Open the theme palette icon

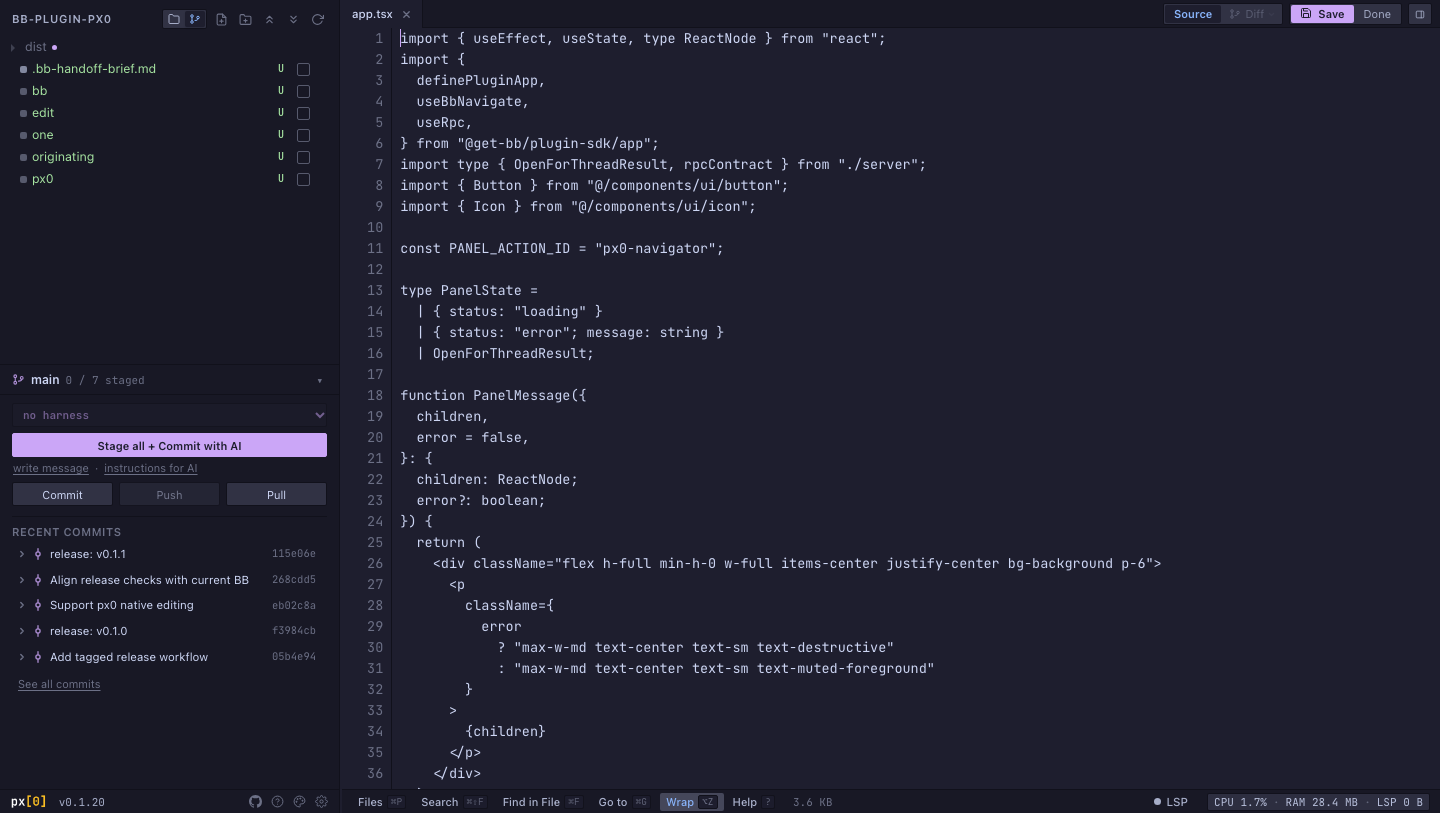pyautogui.click(x=299, y=801)
